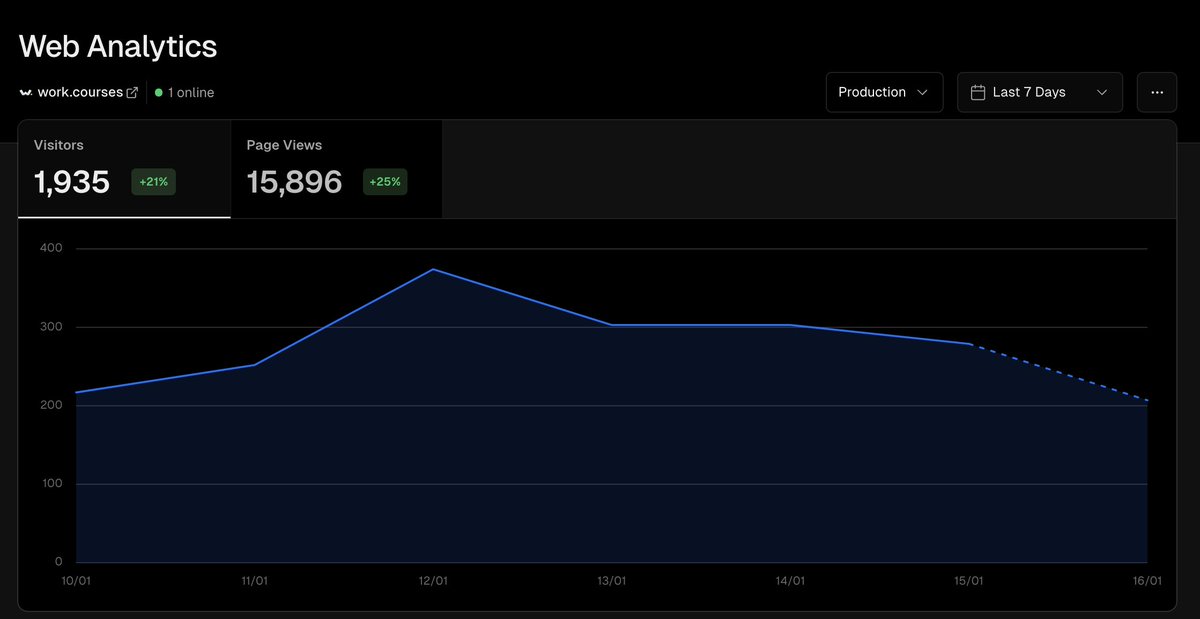
Task: Open the Last 7 Days range dropdown
Action: (1039, 92)
